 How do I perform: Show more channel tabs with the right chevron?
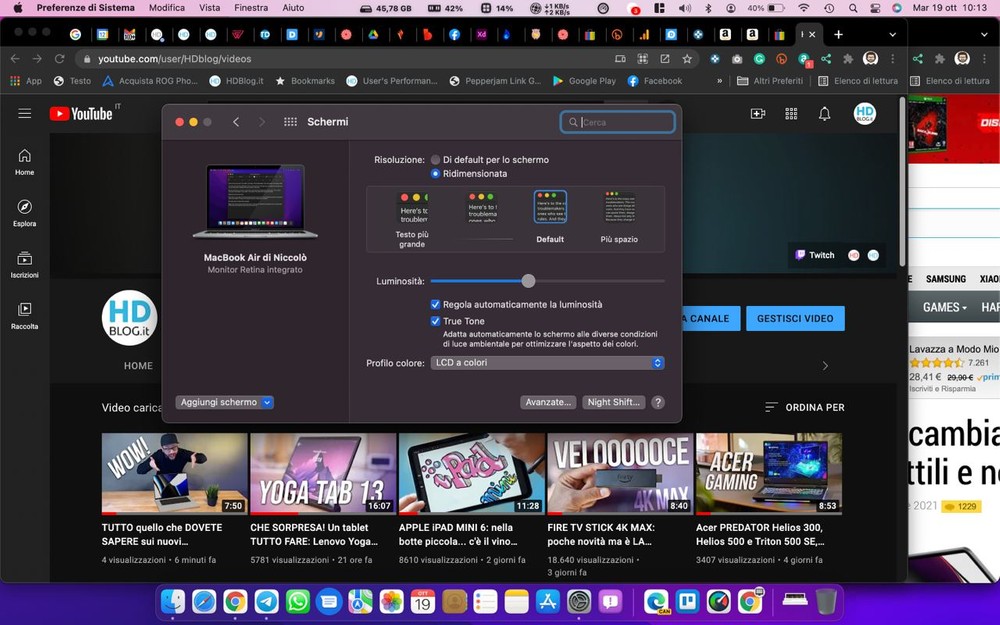tap(825, 365)
